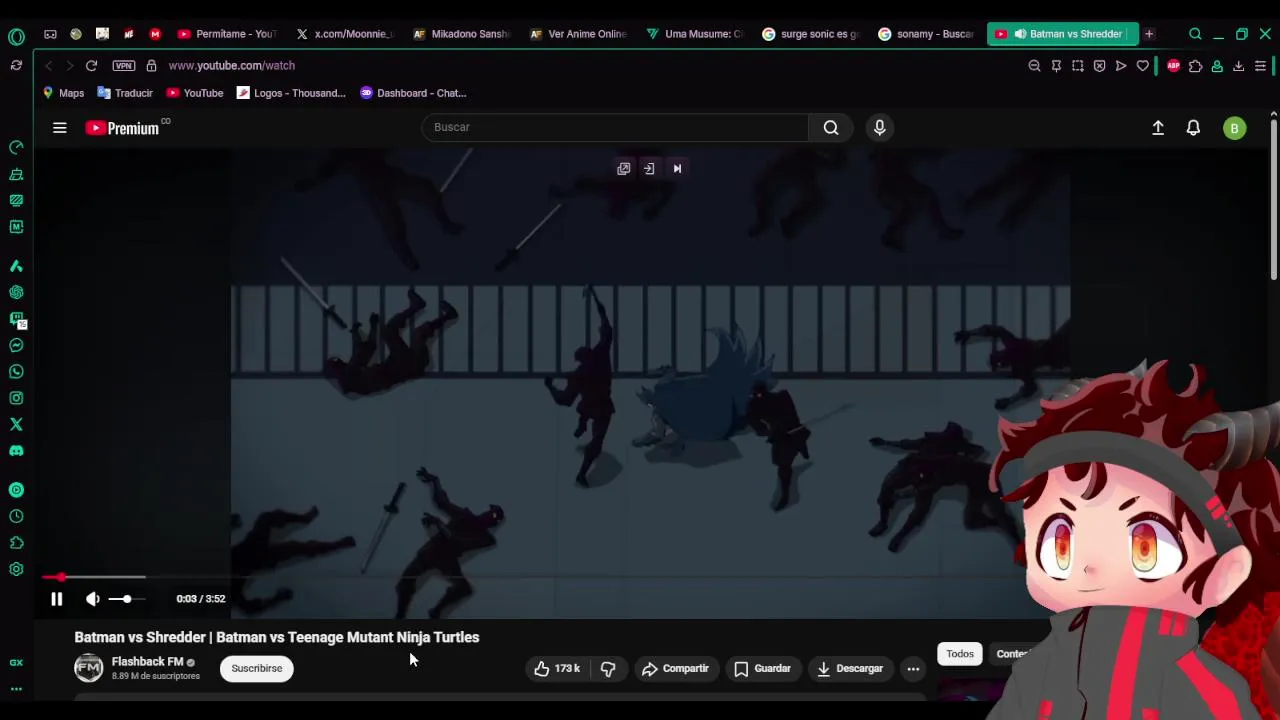Mute the Batman vs Shredder tab audio
Screen dimensions: 1280x720
[x=1020, y=34]
